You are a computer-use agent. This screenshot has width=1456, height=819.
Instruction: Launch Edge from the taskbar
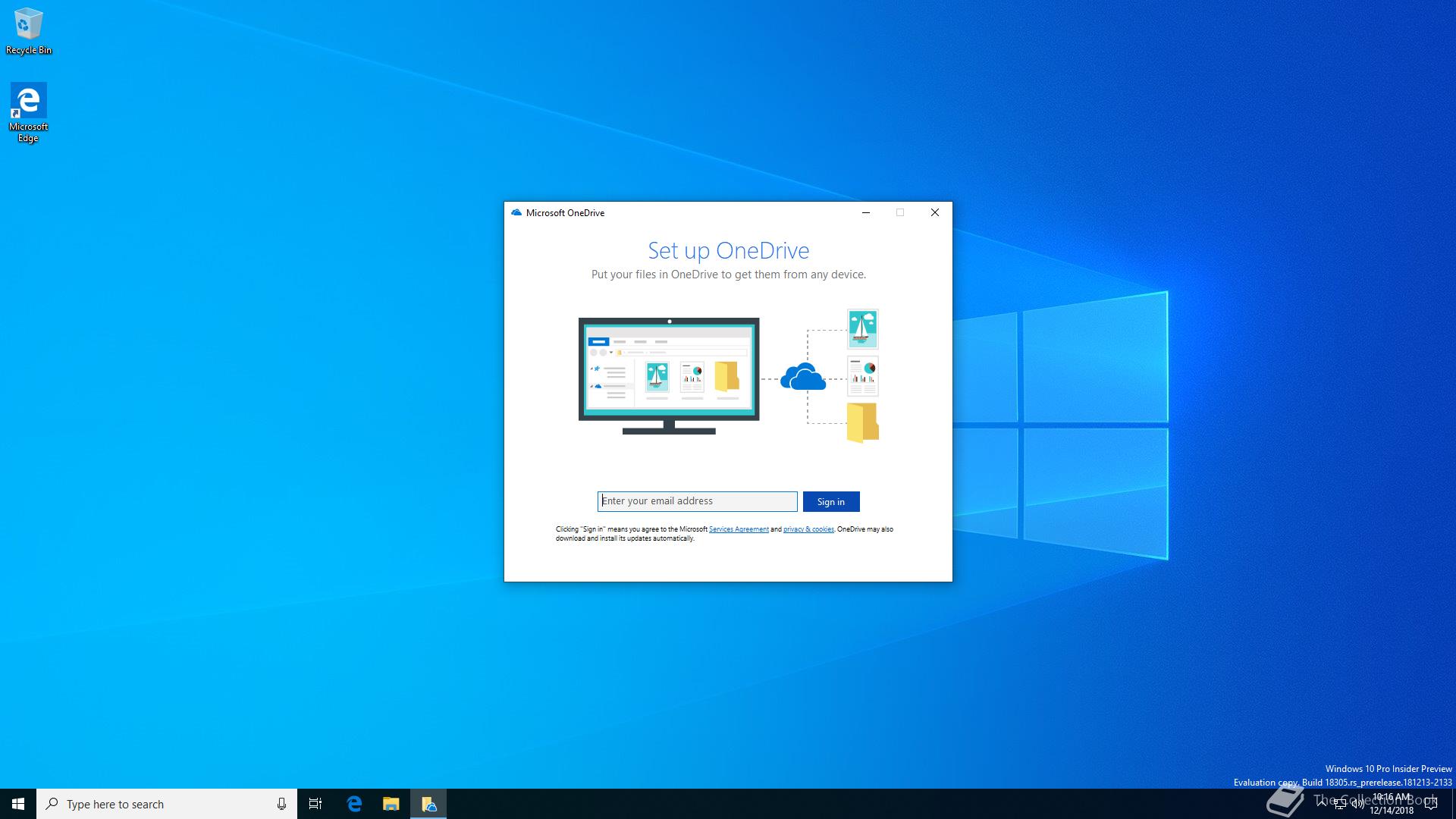click(x=354, y=804)
